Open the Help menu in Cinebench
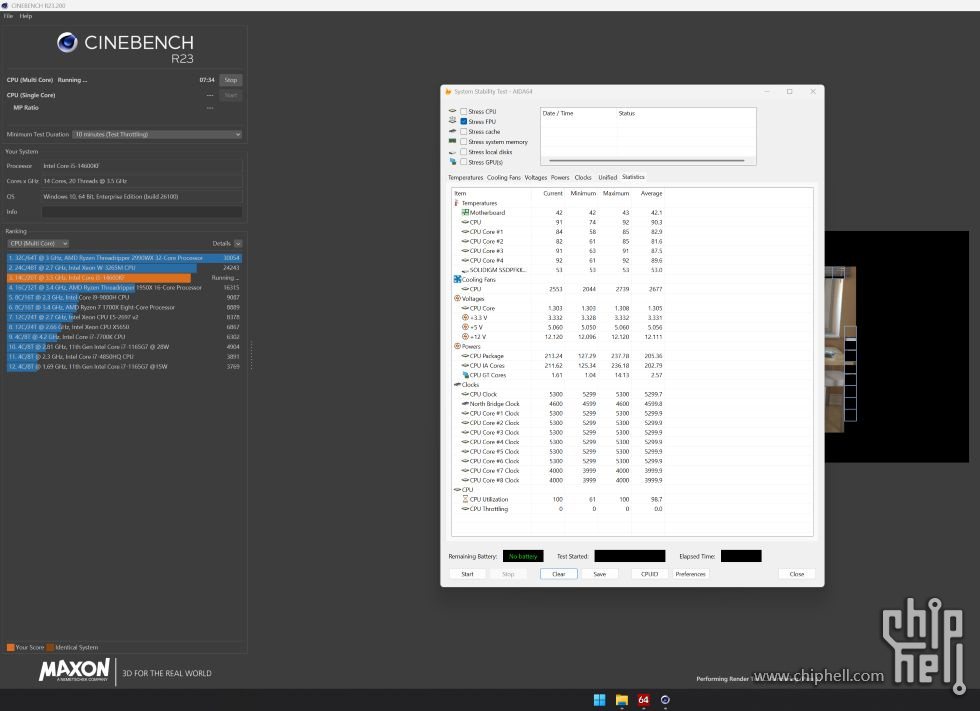 (26, 16)
